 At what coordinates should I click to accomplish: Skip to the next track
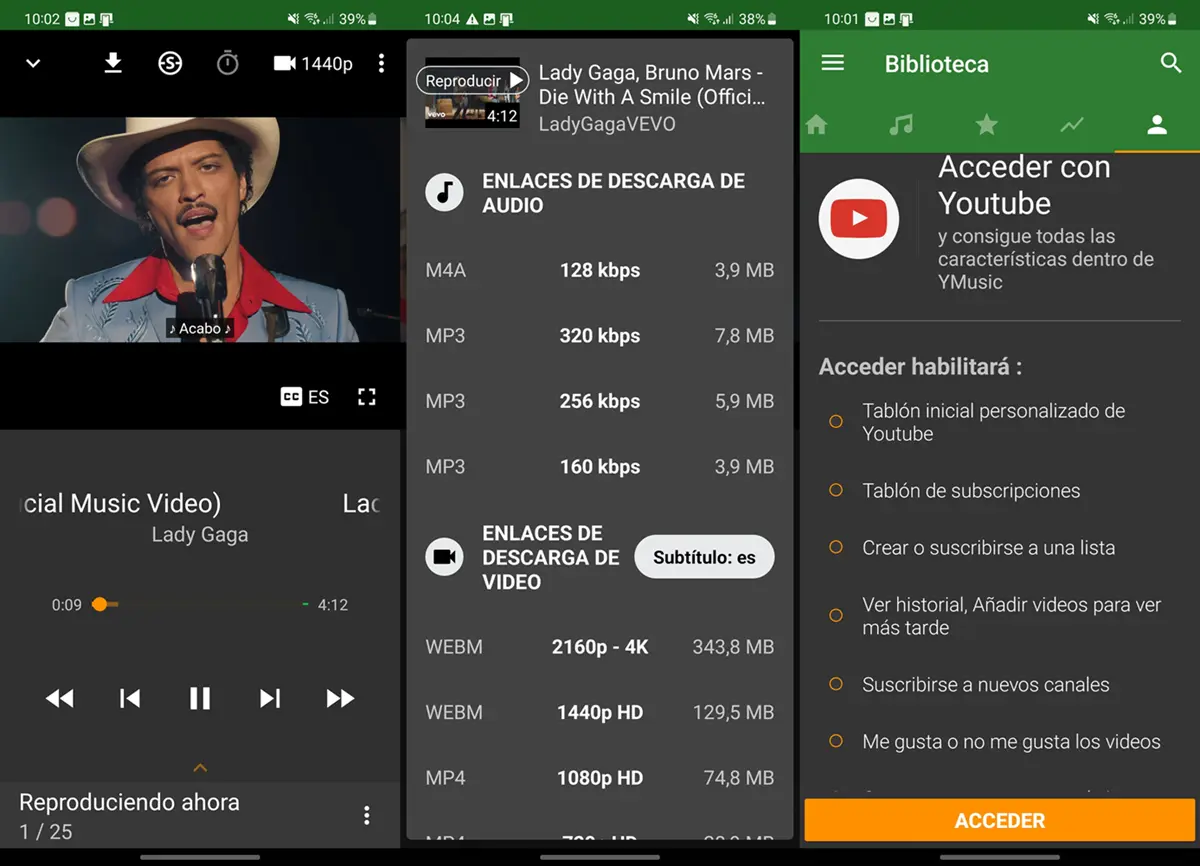point(270,698)
